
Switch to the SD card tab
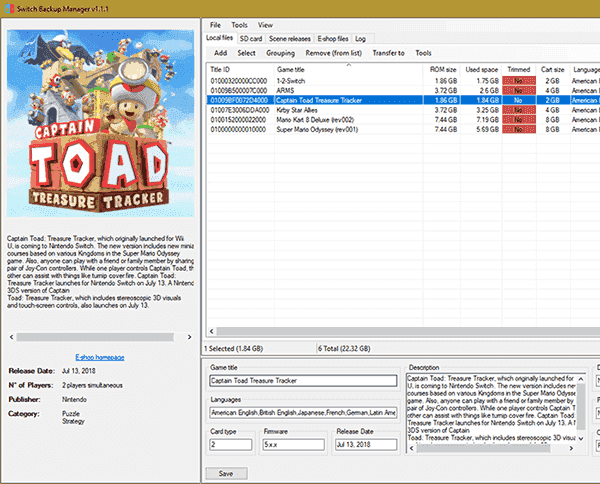tap(251, 39)
